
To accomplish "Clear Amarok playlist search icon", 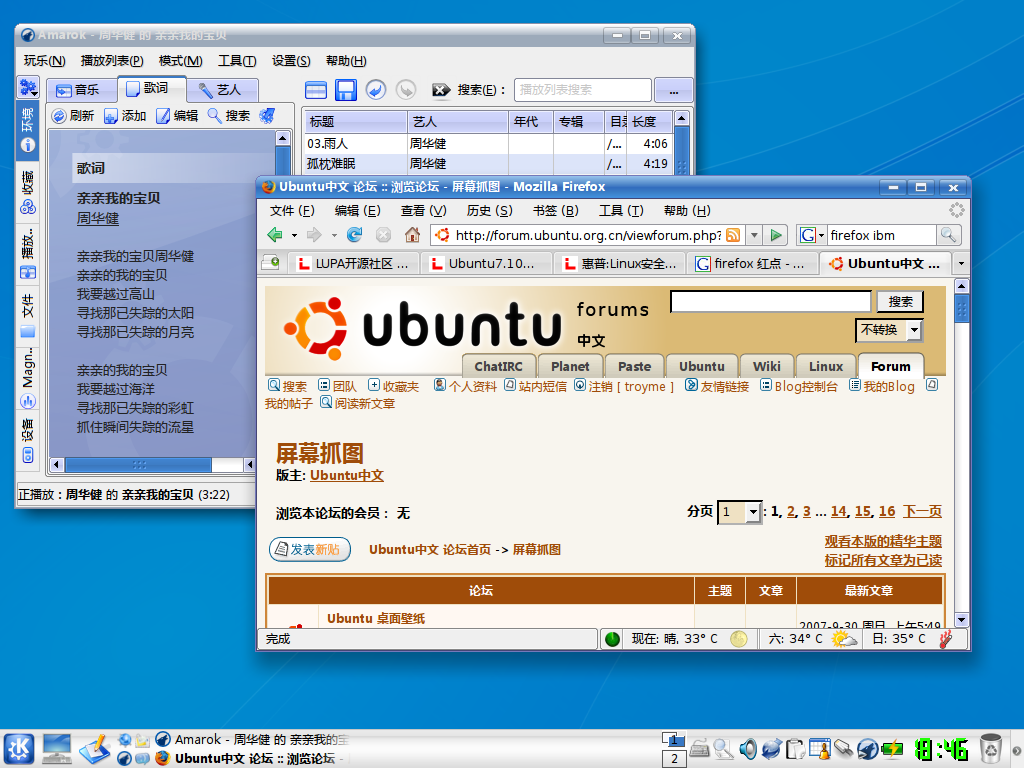I will click(x=441, y=89).
